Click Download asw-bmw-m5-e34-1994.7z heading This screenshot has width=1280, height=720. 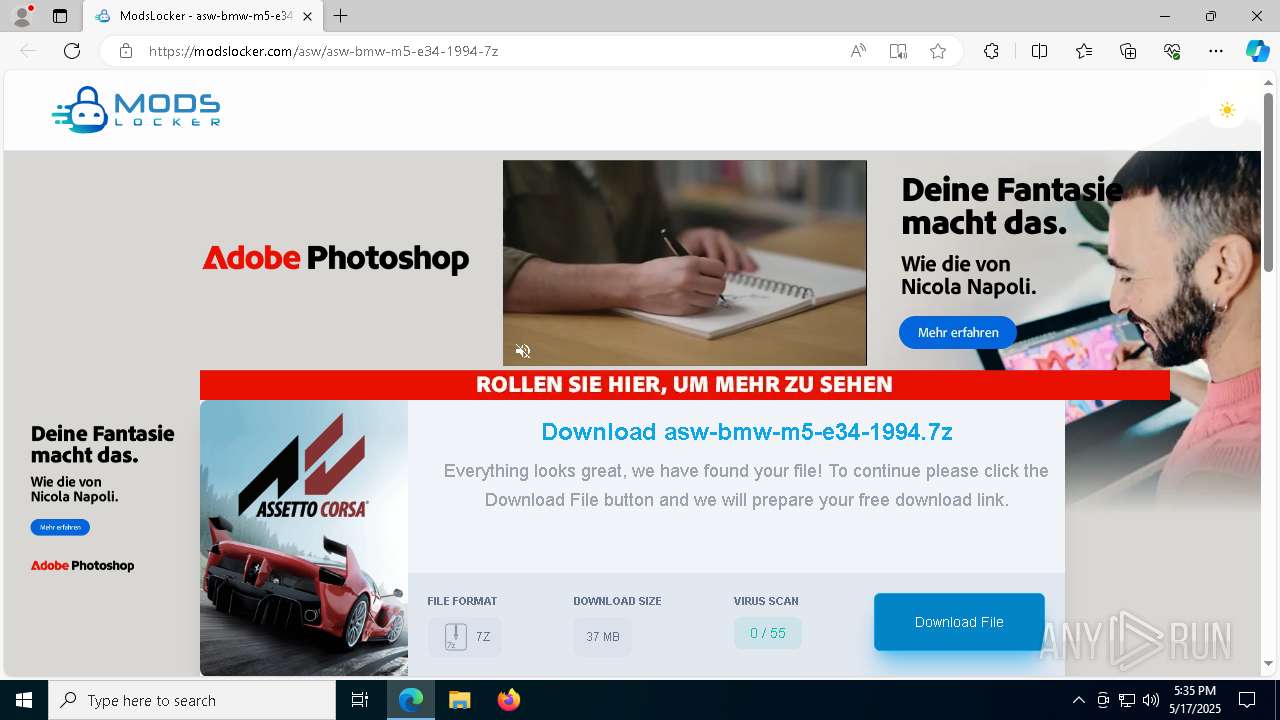[747, 432]
